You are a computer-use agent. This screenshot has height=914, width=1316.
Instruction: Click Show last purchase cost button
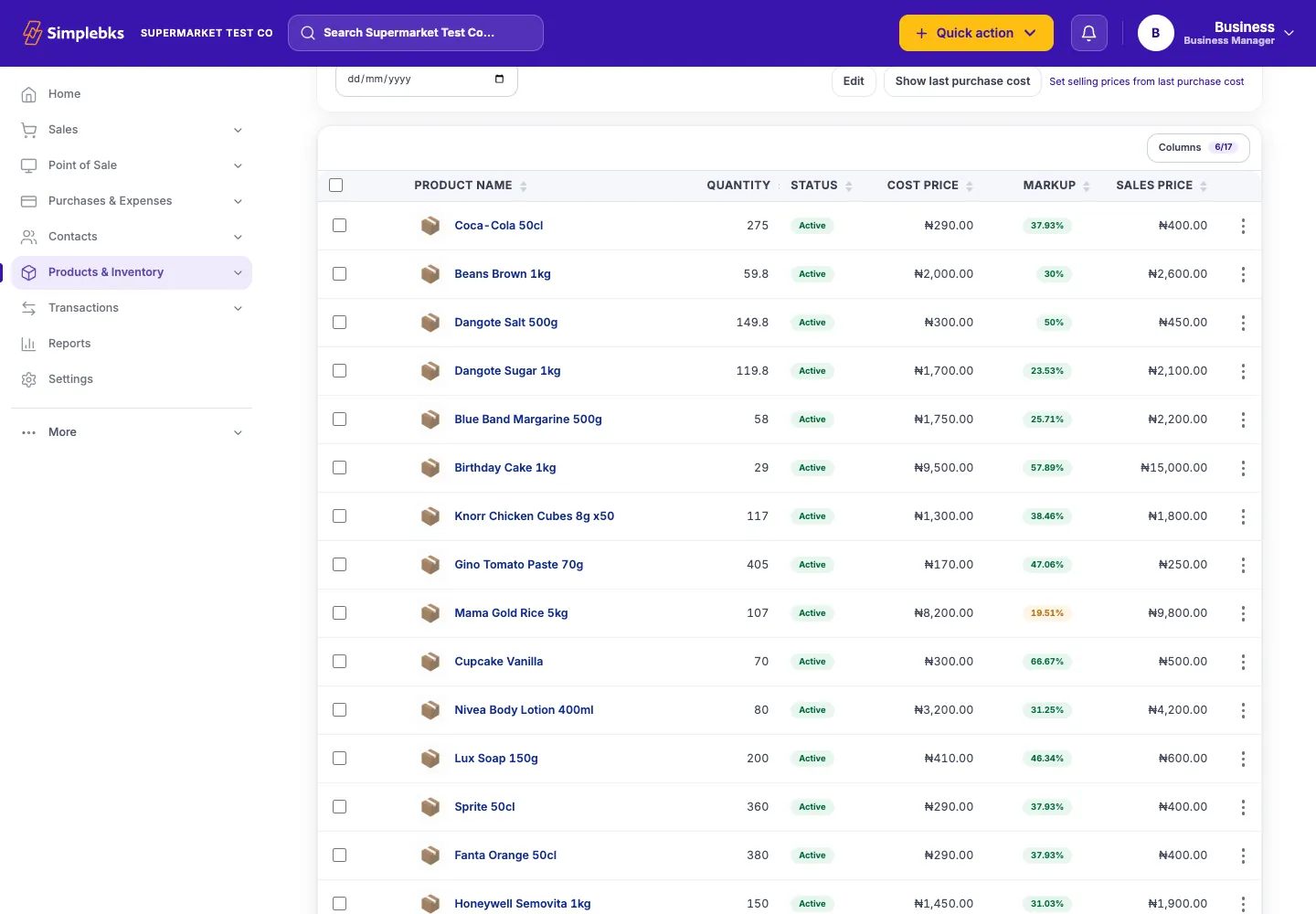coord(962,81)
